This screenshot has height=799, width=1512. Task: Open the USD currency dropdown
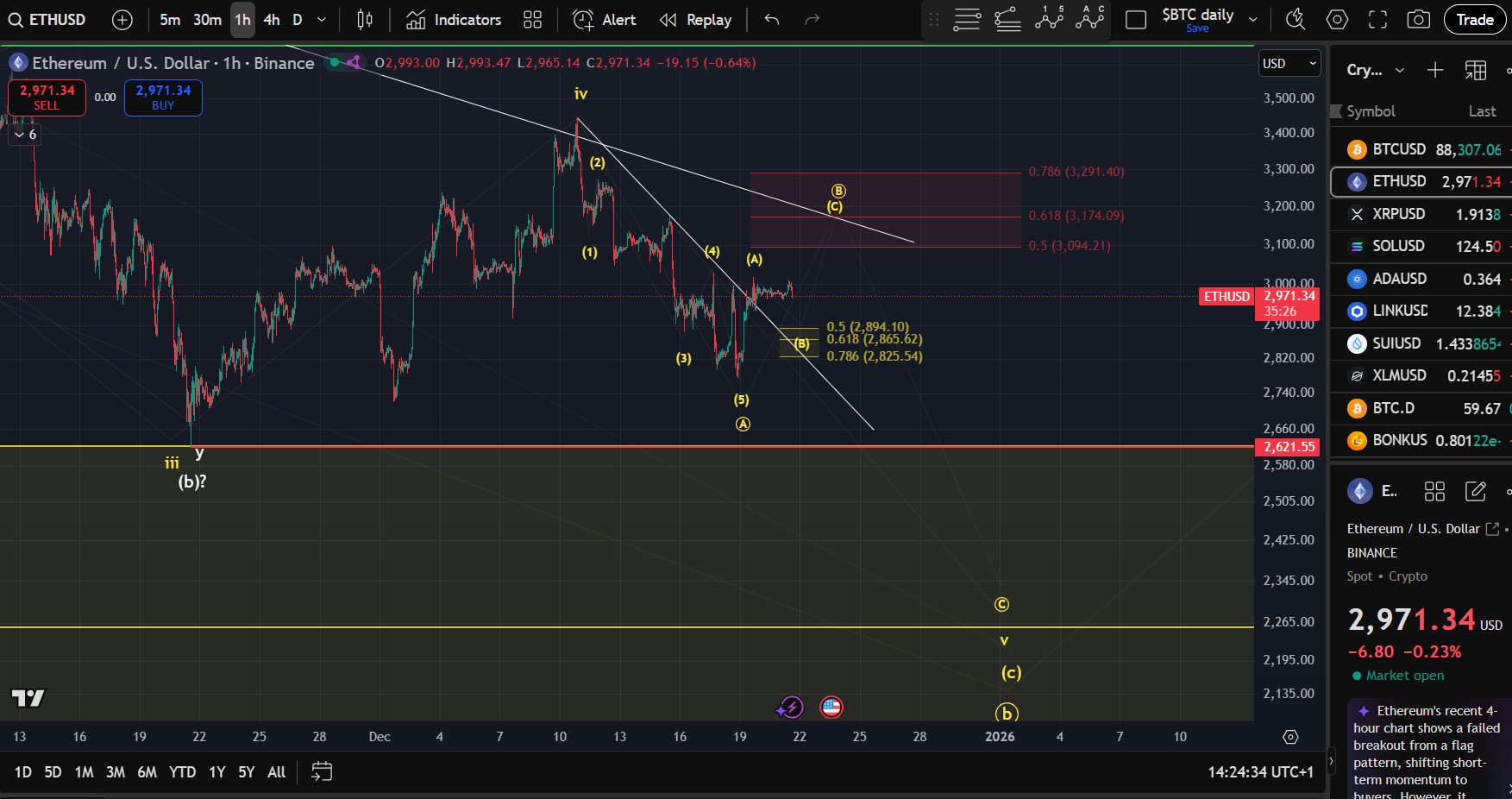[1289, 64]
